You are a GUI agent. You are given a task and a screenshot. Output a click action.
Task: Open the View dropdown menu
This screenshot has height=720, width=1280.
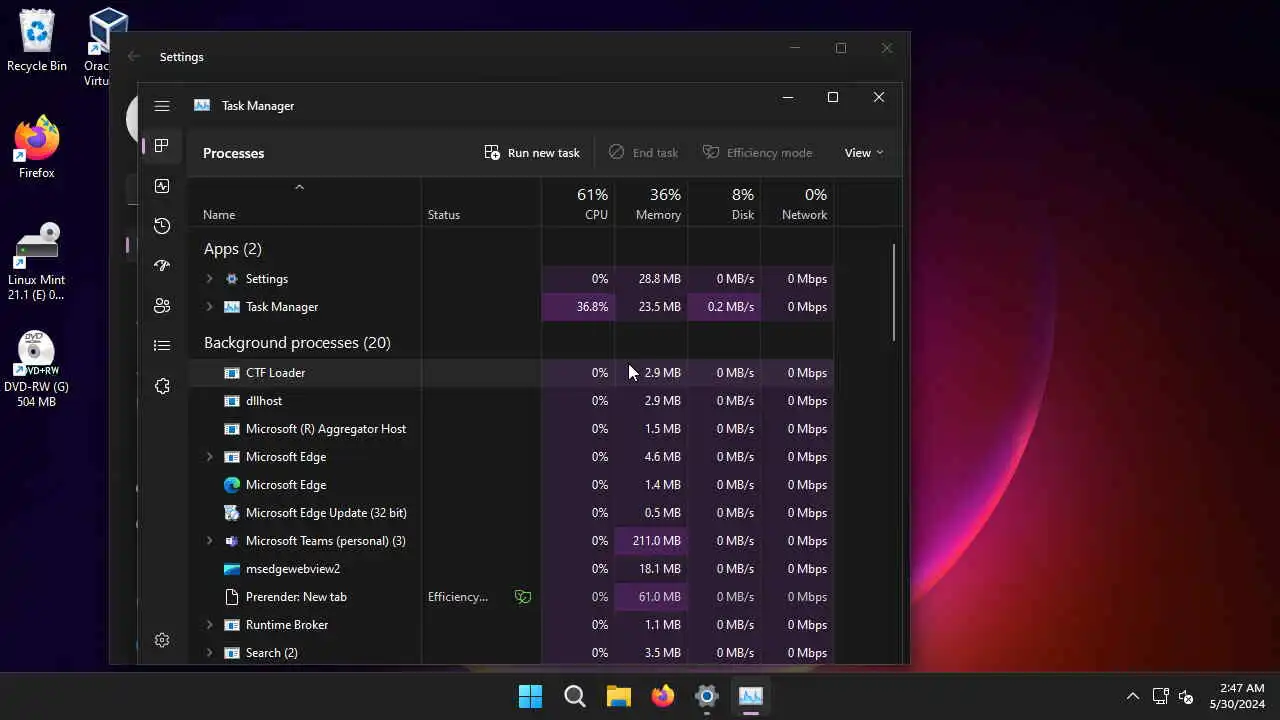click(864, 153)
